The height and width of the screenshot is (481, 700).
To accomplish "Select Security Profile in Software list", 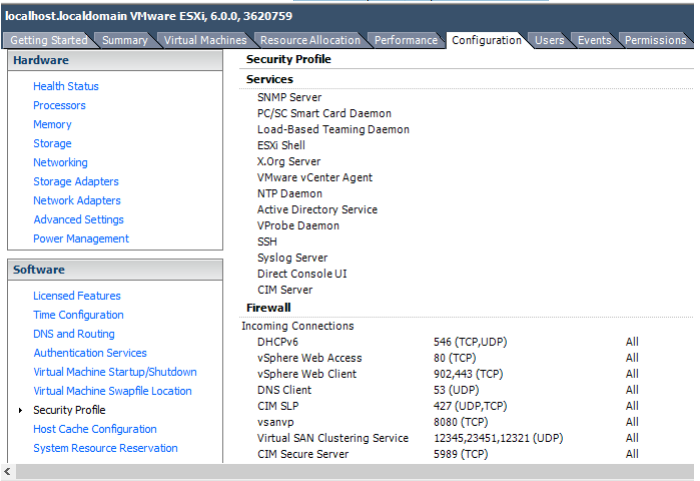I will (x=69, y=410).
